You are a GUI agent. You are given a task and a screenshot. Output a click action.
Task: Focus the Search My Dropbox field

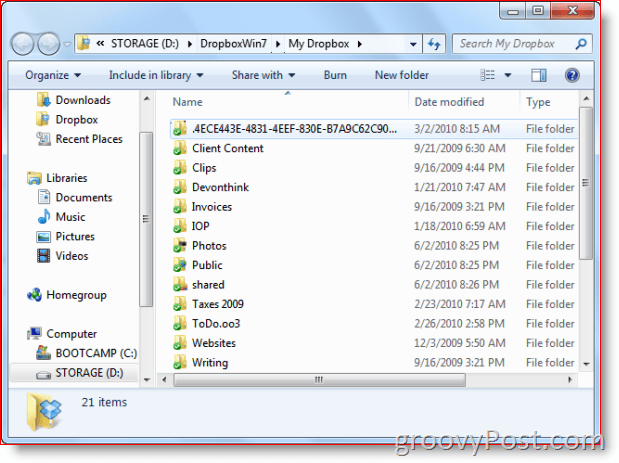(x=522, y=44)
